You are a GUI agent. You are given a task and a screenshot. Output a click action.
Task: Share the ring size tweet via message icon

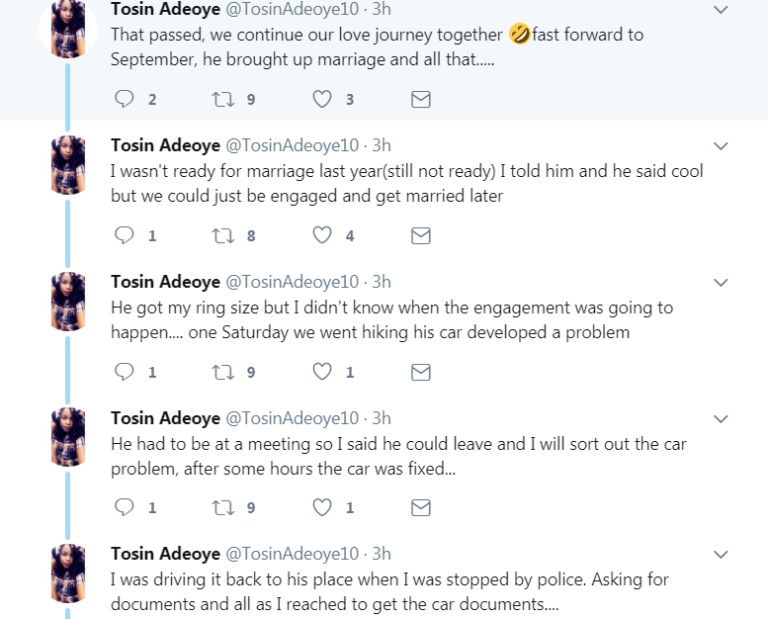pos(421,371)
